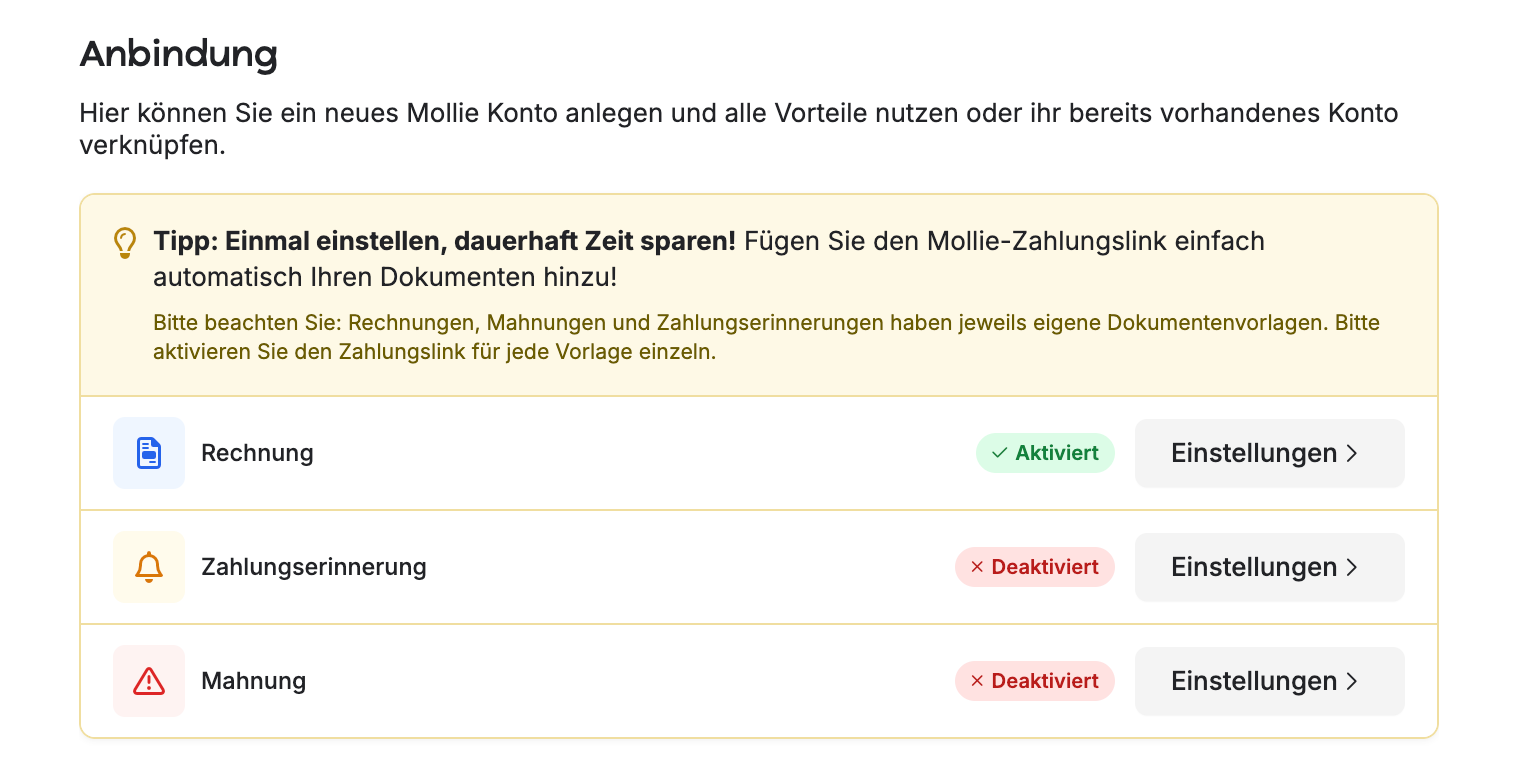Click the X icon in Mahnung's Deaktiviert badge
1528x768 pixels.
(x=977, y=681)
